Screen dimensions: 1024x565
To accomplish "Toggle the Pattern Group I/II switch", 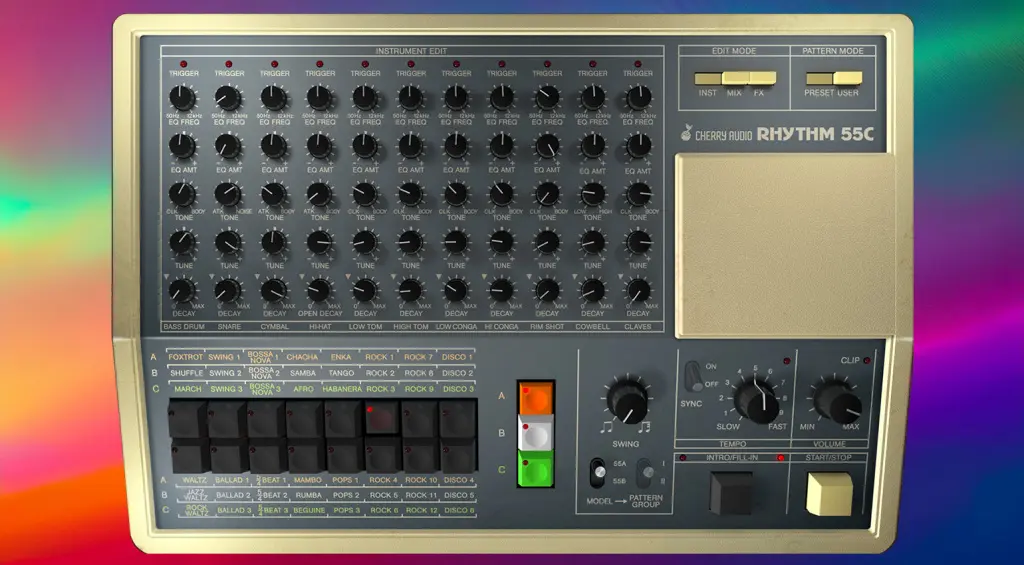I will coord(646,470).
